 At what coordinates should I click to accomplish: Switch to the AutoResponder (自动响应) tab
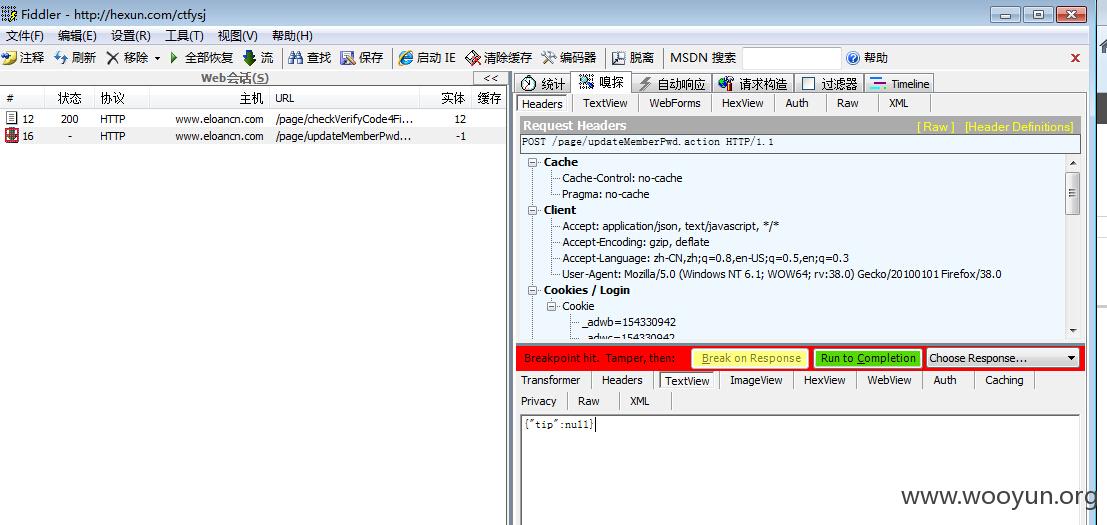click(x=672, y=84)
